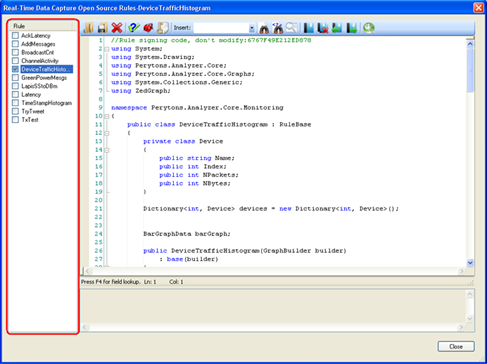Select the DeviceTrafficHisto rule name
This screenshot has height=364, width=487.
[x=46, y=69]
